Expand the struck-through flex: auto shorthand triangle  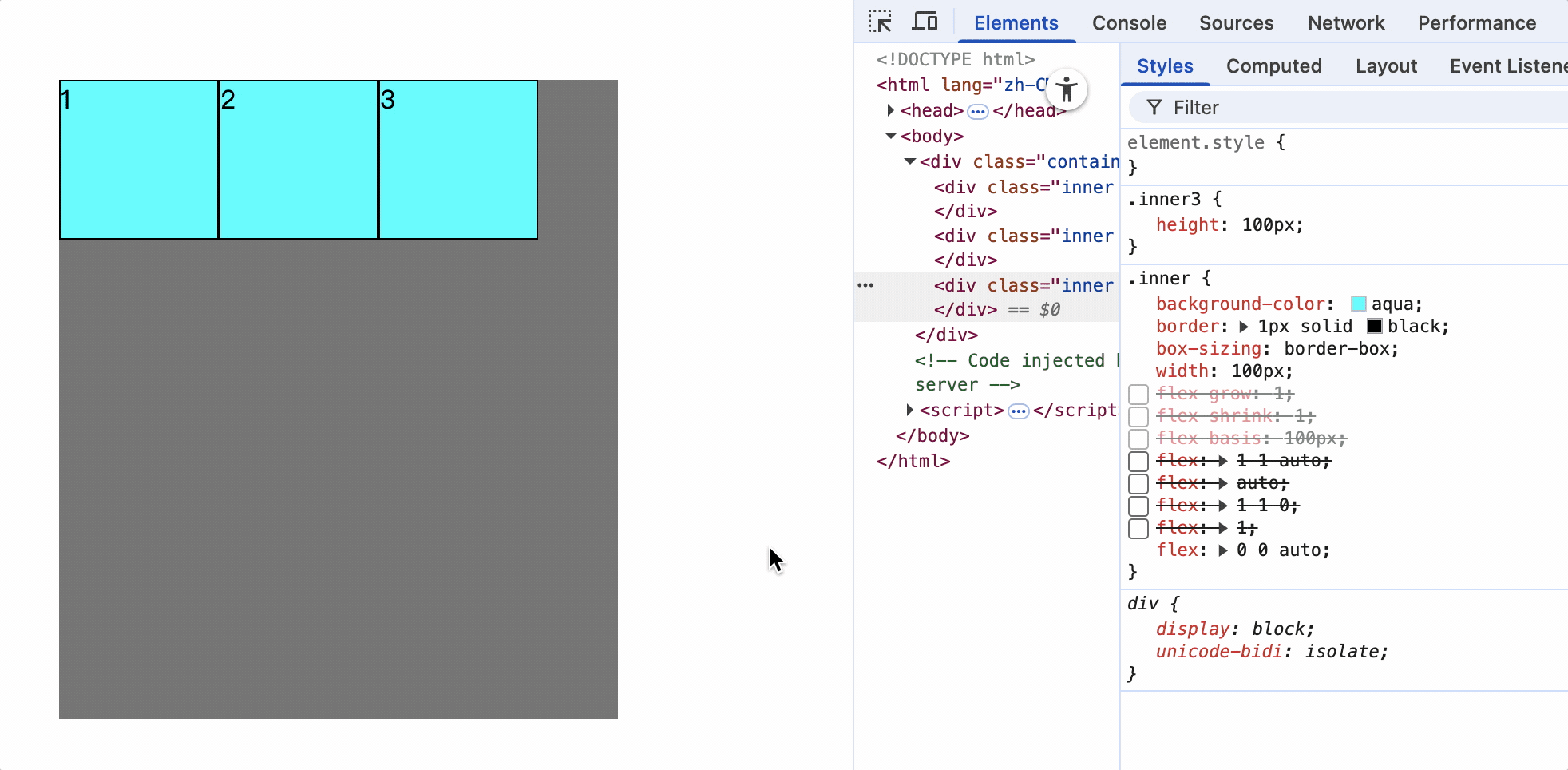pyautogui.click(x=1223, y=483)
